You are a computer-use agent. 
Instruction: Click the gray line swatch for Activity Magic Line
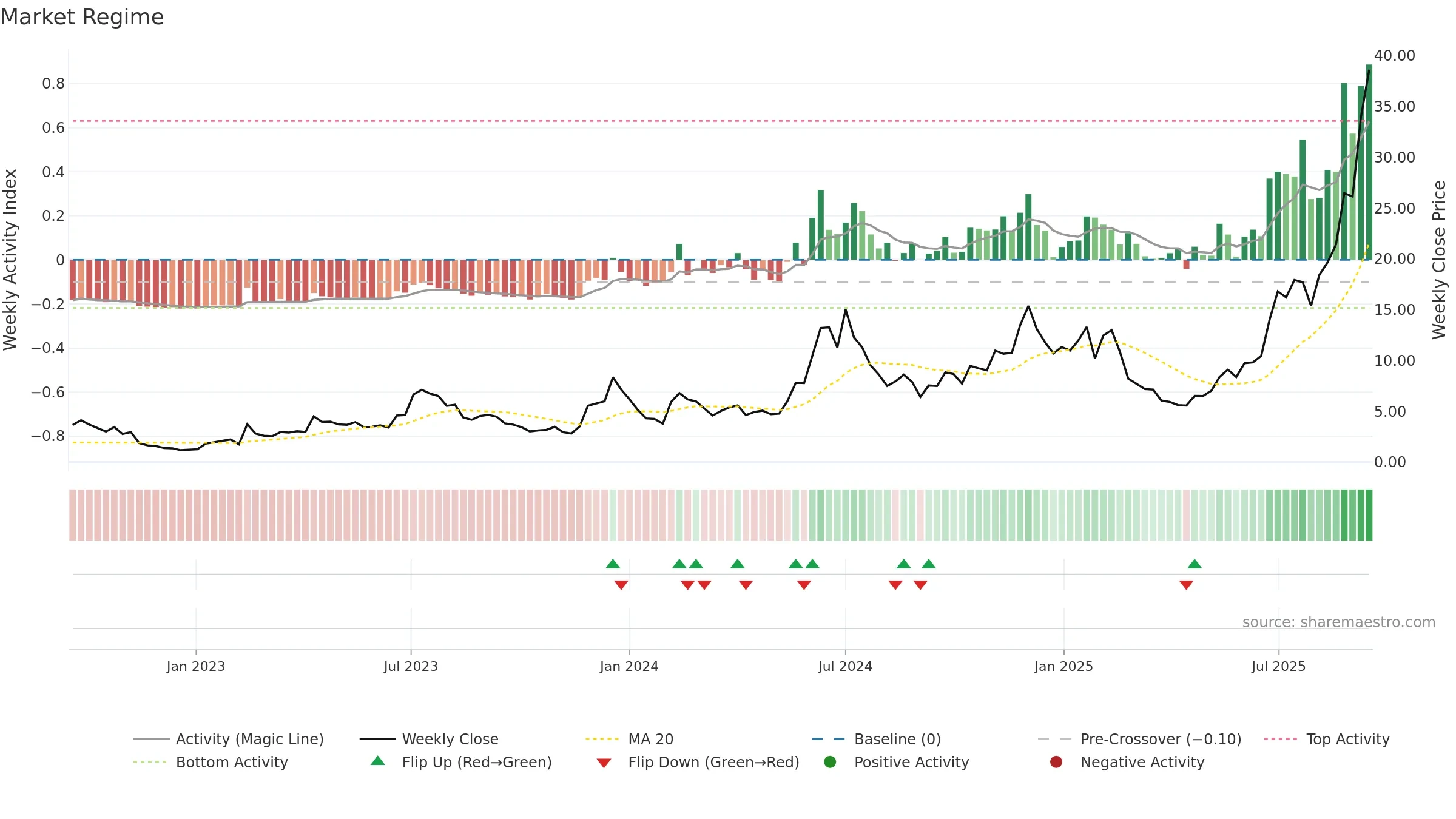pyautogui.click(x=151, y=739)
